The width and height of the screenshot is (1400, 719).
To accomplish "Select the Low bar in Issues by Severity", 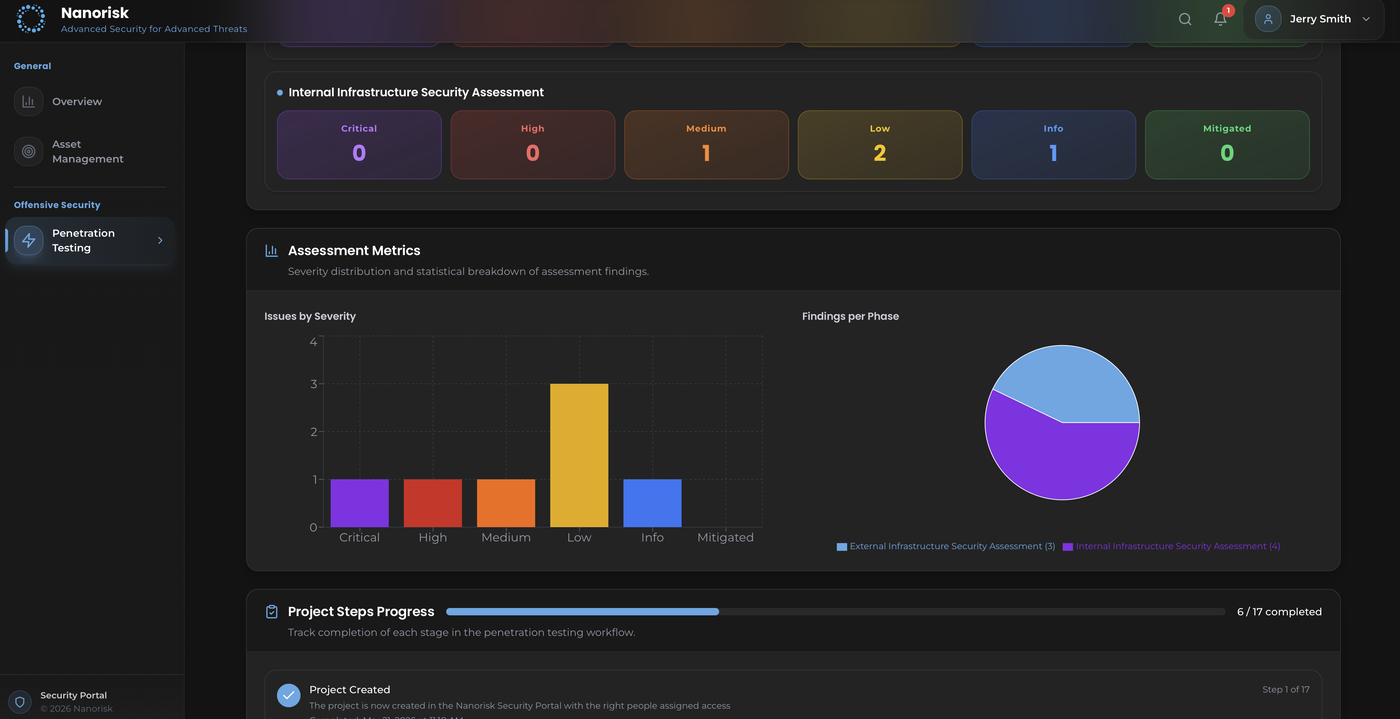I will coord(579,455).
